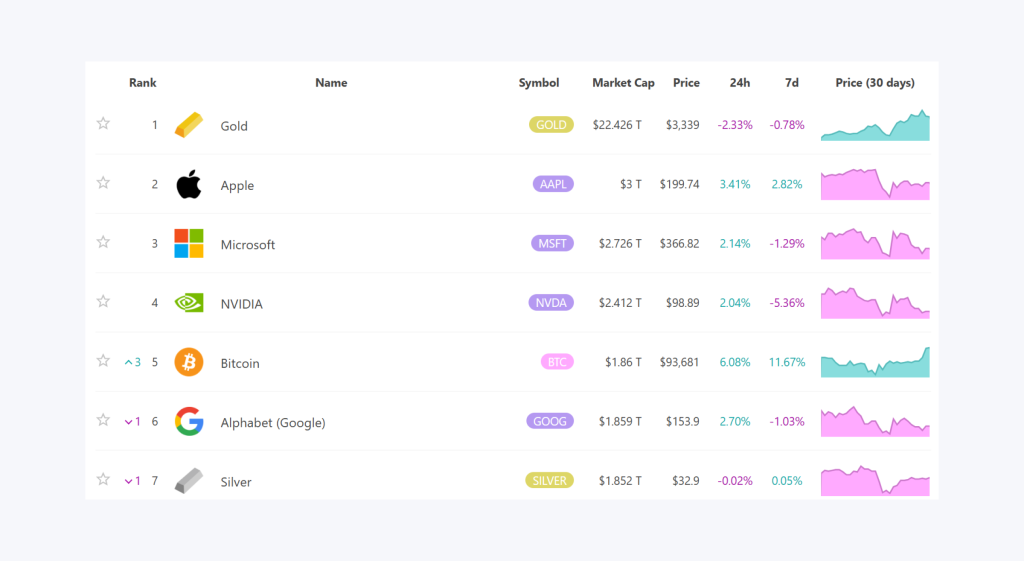The image size is (1024, 561).
Task: Click the Gold bar icon
Action: pyautogui.click(x=189, y=125)
